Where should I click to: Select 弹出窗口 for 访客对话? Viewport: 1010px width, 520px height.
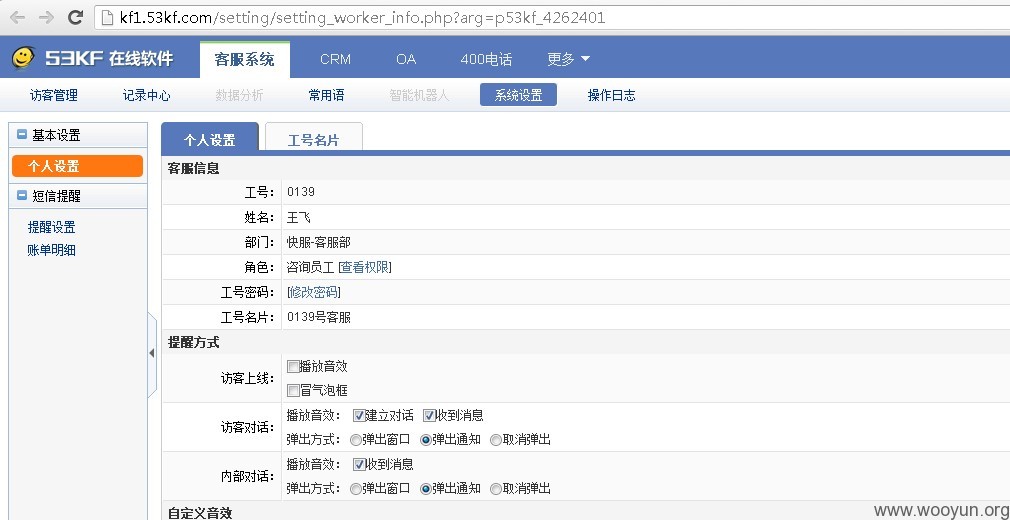tap(356, 440)
